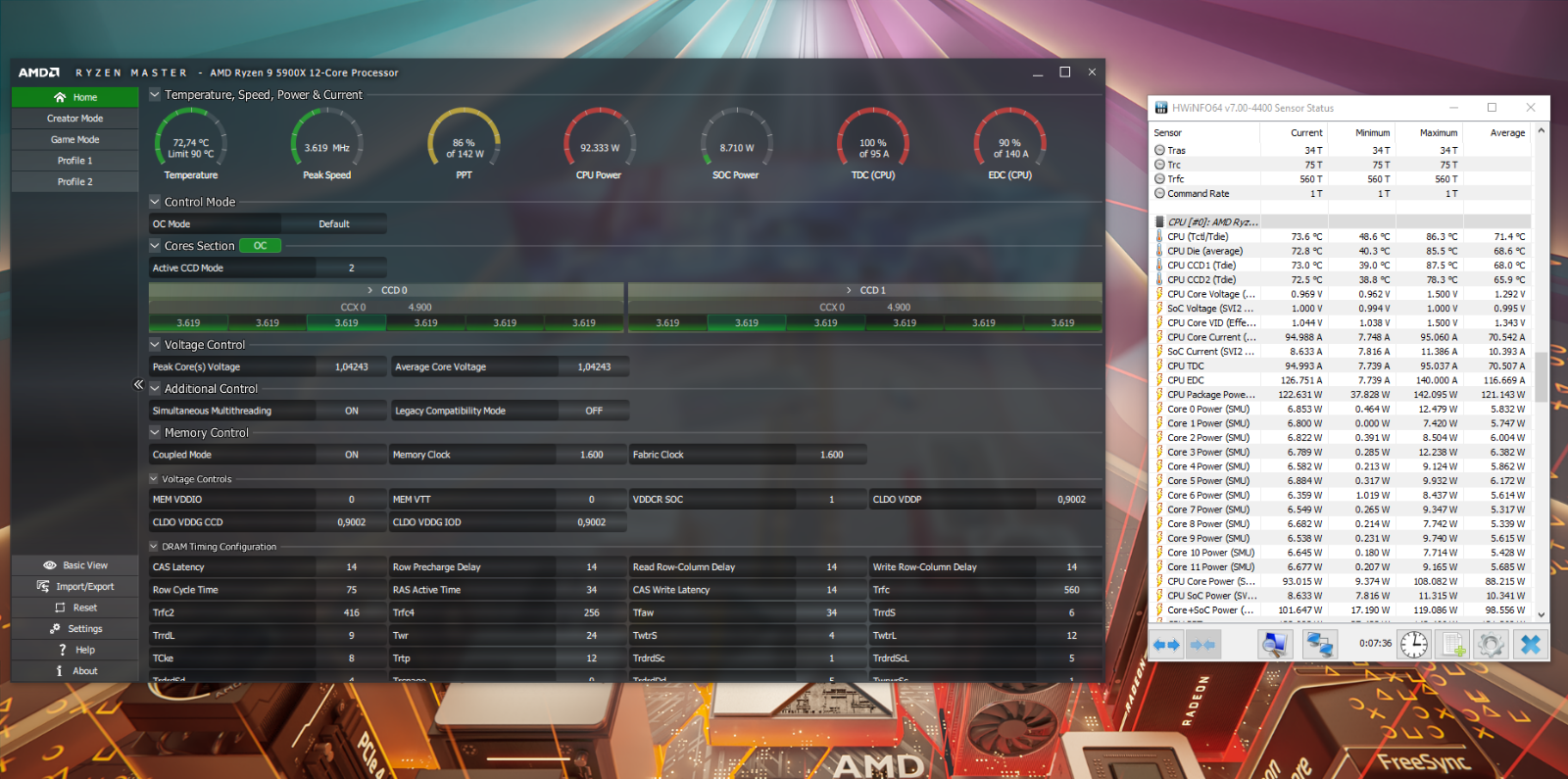
Task: Click the CPU Power gauge
Action: coord(599,143)
